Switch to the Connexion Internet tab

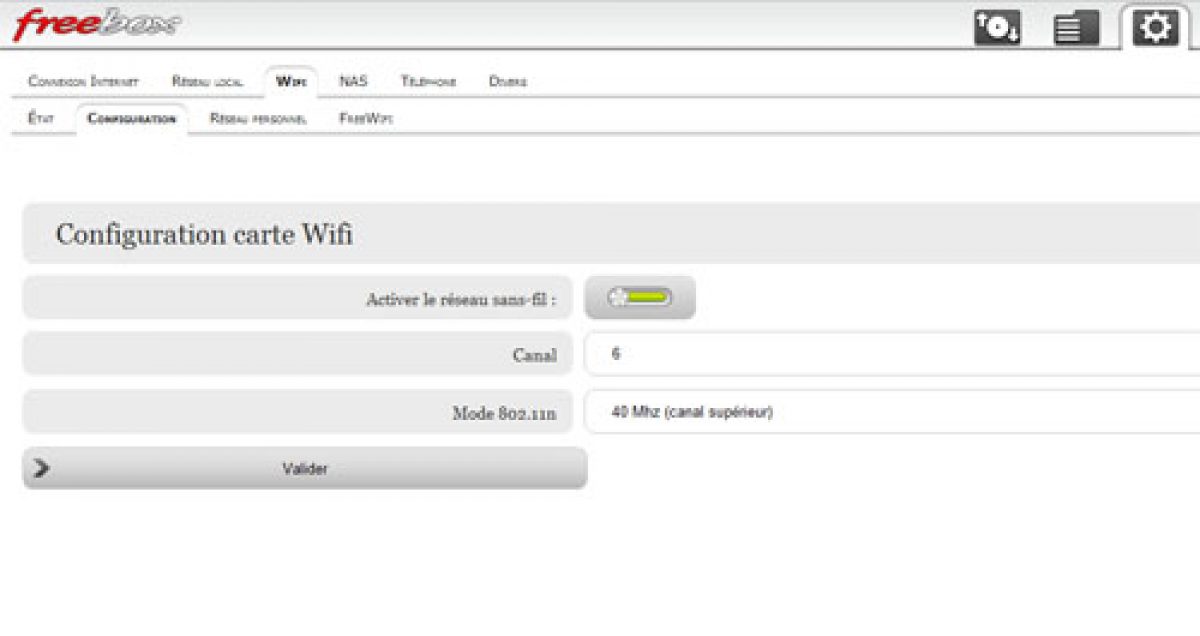(x=83, y=82)
